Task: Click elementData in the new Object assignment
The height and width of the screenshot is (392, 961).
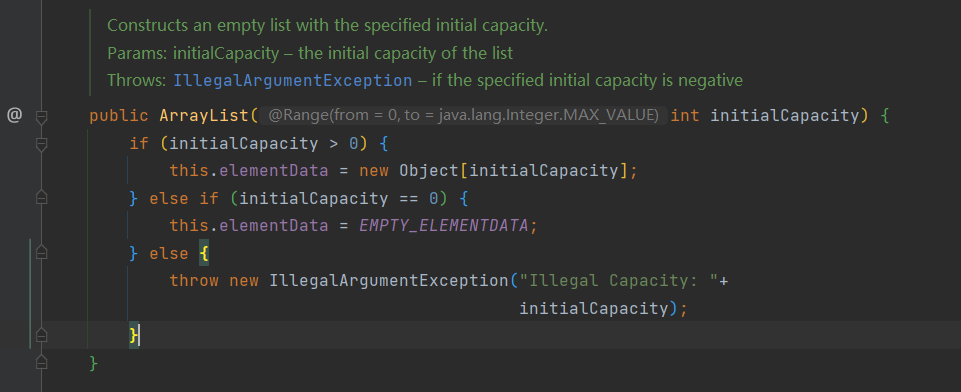Action: click(x=274, y=170)
